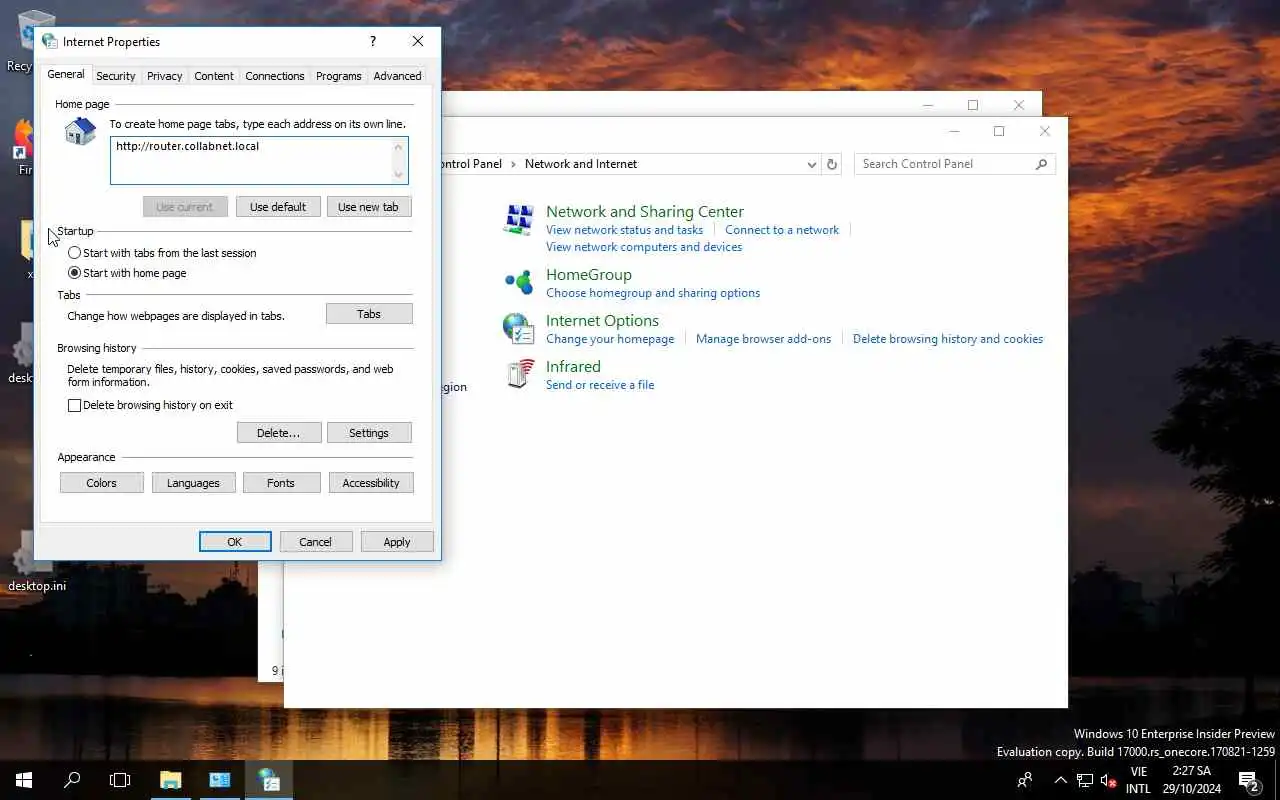Click the taskbar clock showing 2:27
Screen dimensions: 1280x800
(x=1192, y=780)
